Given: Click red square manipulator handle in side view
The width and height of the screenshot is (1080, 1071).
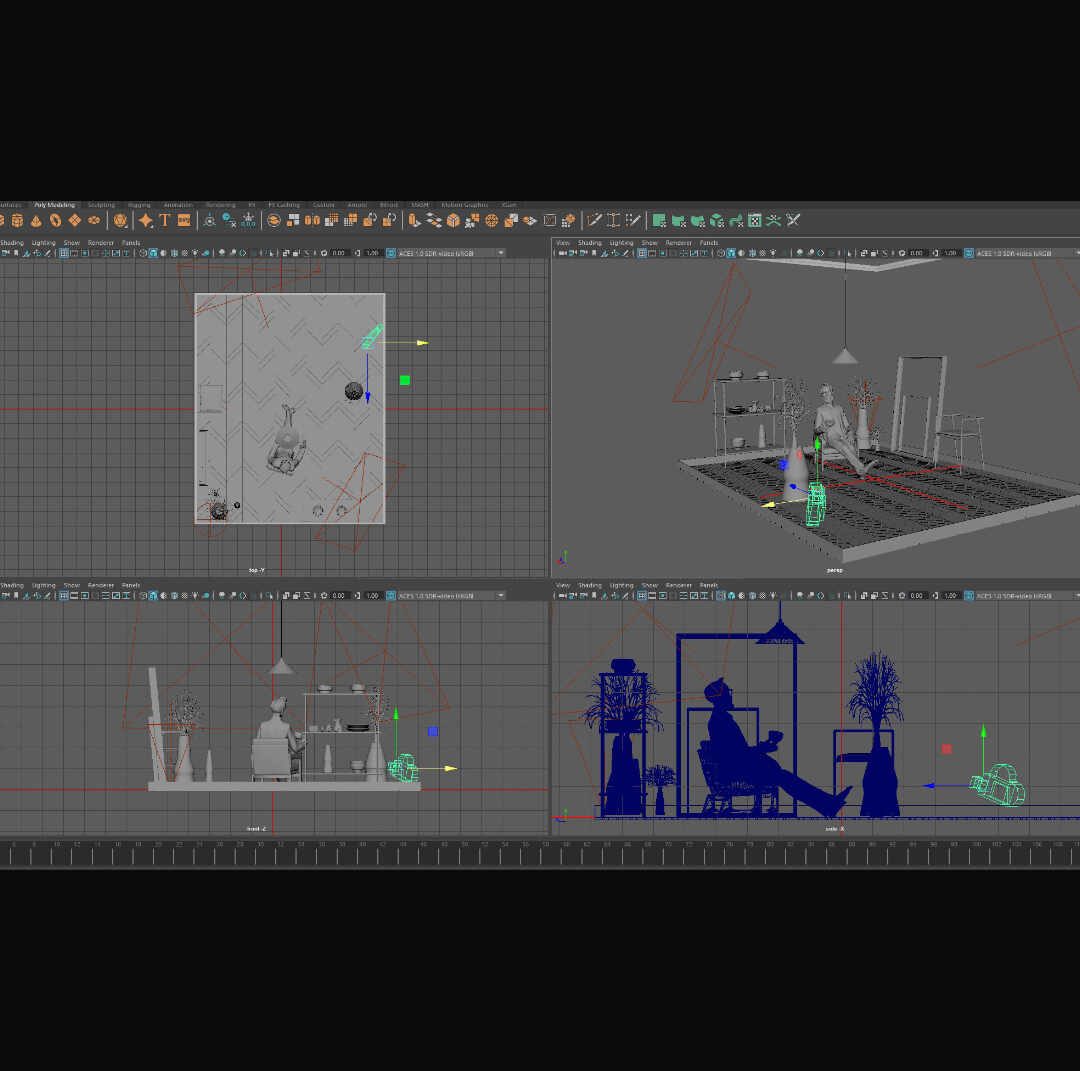Looking at the screenshot, I should point(946,749).
